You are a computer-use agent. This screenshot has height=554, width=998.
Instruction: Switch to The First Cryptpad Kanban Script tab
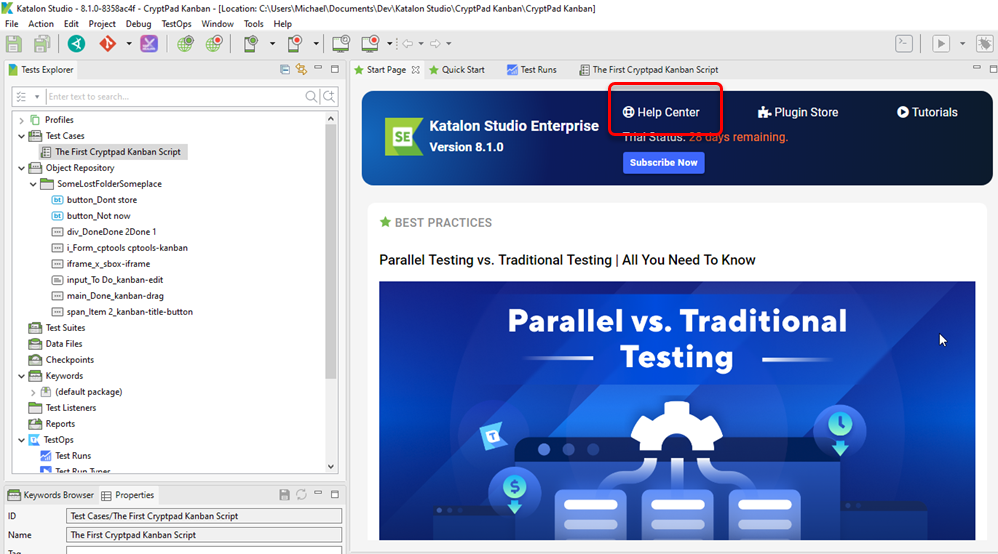pyautogui.click(x=649, y=69)
